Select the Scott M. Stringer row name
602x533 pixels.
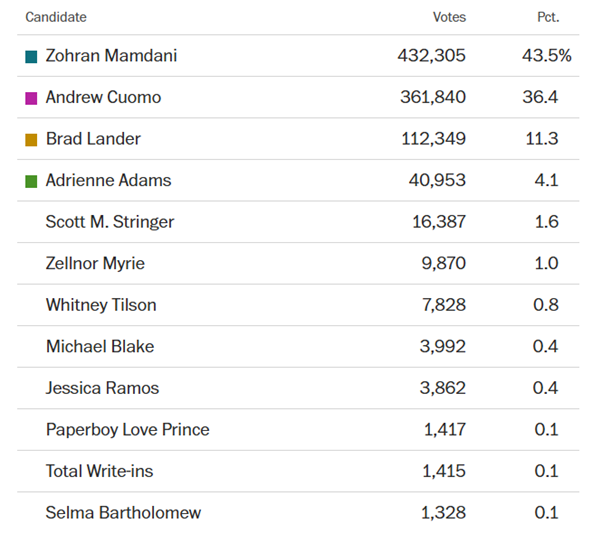click(109, 222)
